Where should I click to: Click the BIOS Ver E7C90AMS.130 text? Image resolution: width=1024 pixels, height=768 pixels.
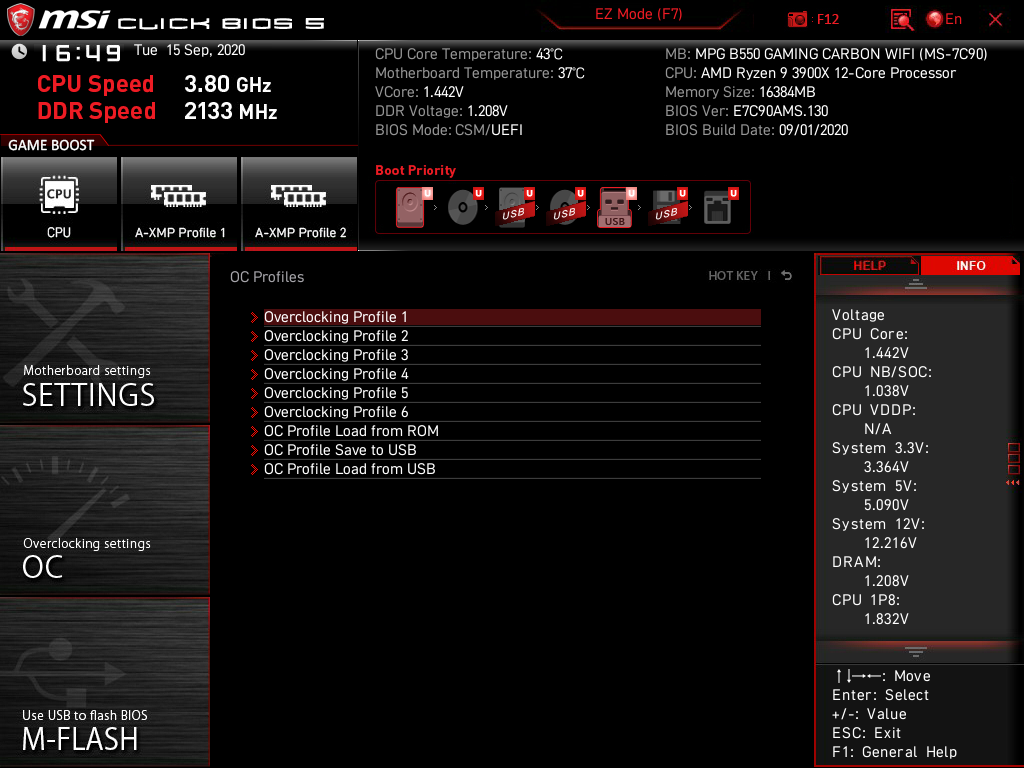tap(746, 111)
